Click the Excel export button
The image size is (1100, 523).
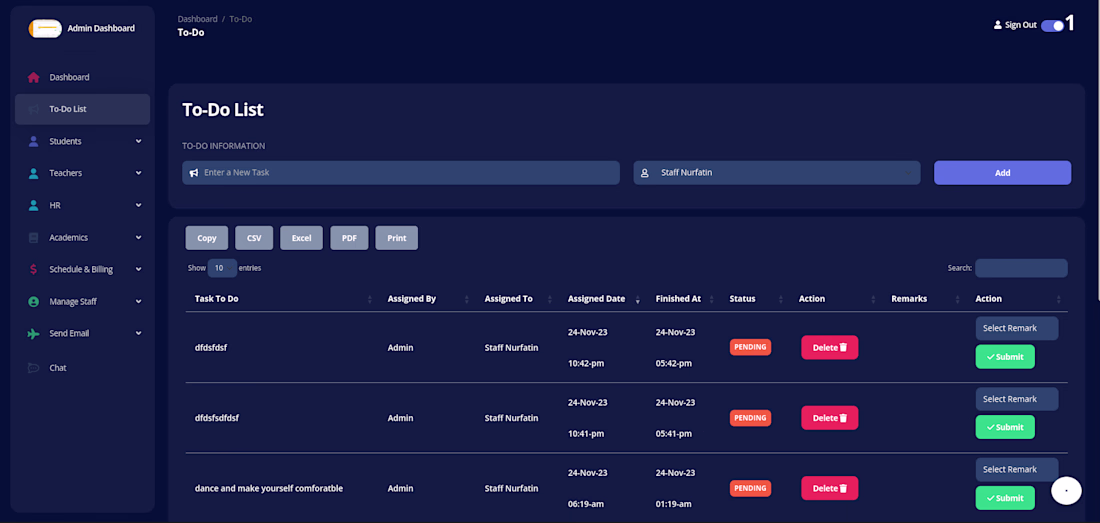(x=302, y=238)
